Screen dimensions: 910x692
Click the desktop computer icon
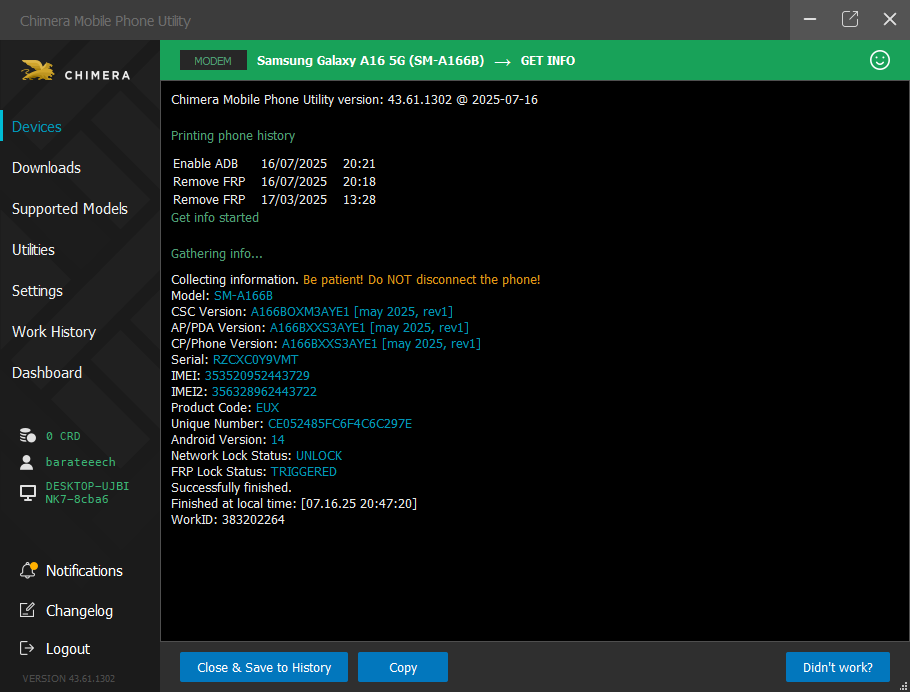[27, 493]
